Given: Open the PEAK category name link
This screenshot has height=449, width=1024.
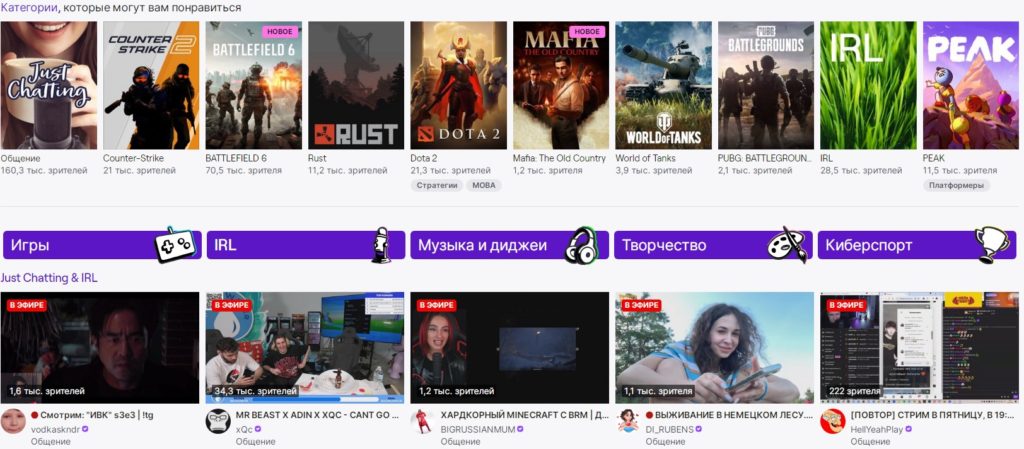Looking at the screenshot, I should pyautogui.click(x=934, y=159).
